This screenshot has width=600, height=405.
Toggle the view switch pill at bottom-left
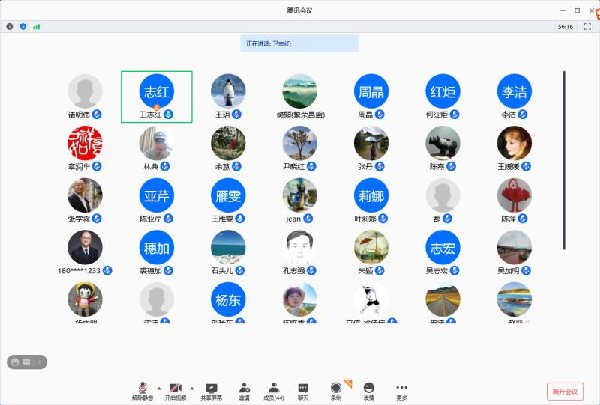[x=24, y=361]
